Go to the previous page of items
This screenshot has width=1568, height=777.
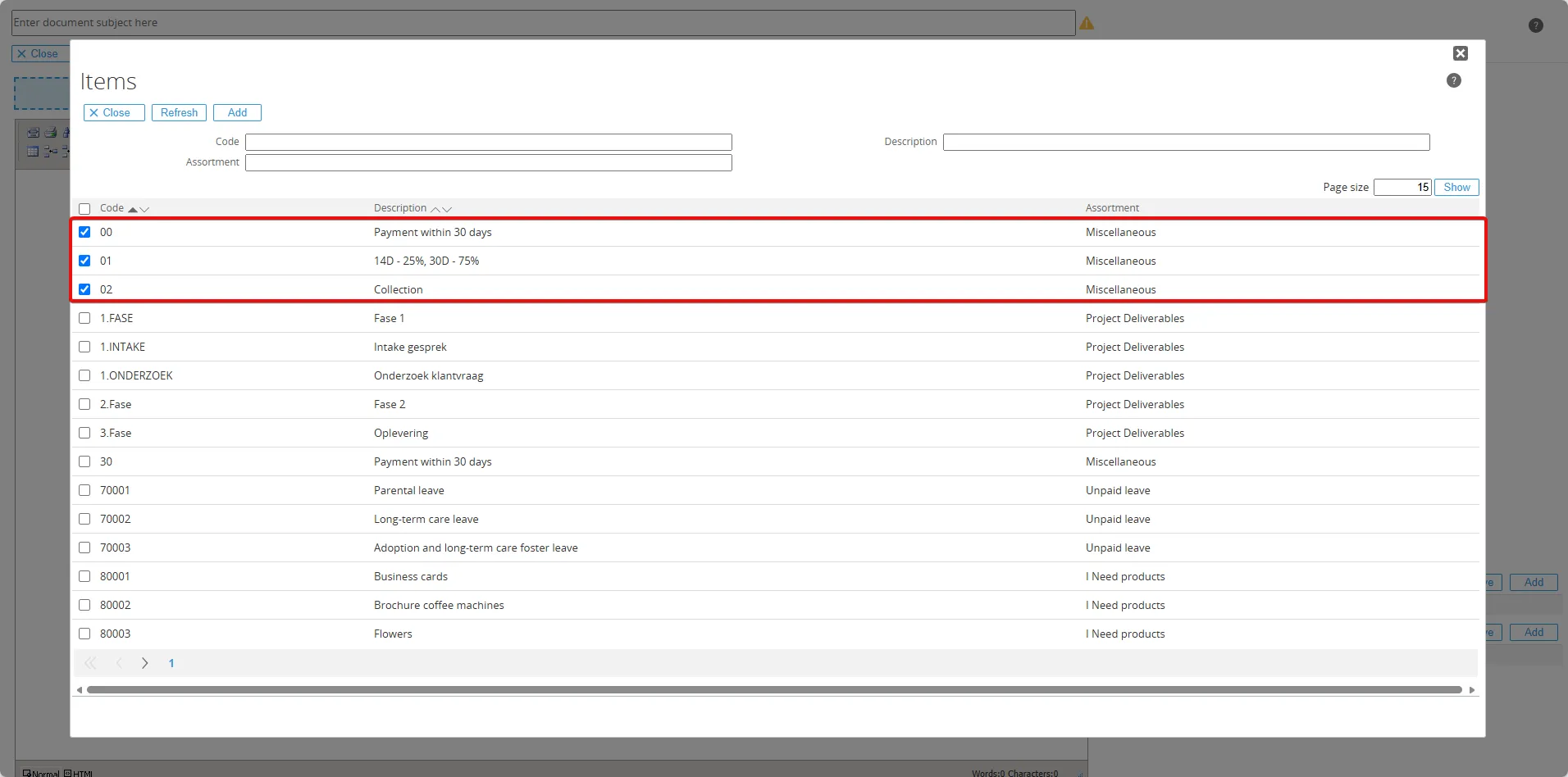[x=119, y=663]
